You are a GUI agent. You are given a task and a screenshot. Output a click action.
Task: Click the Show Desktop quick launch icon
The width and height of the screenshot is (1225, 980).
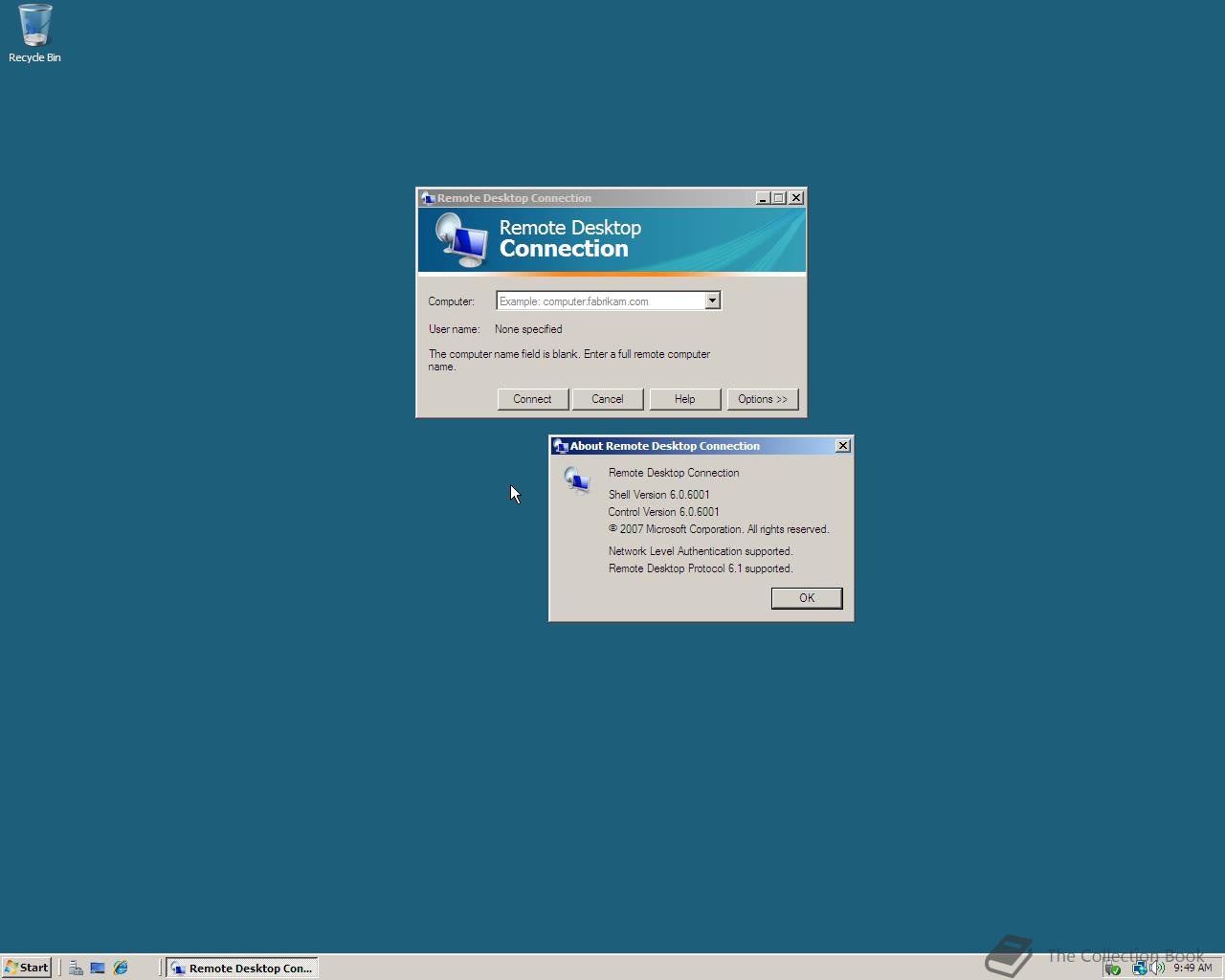pos(98,968)
